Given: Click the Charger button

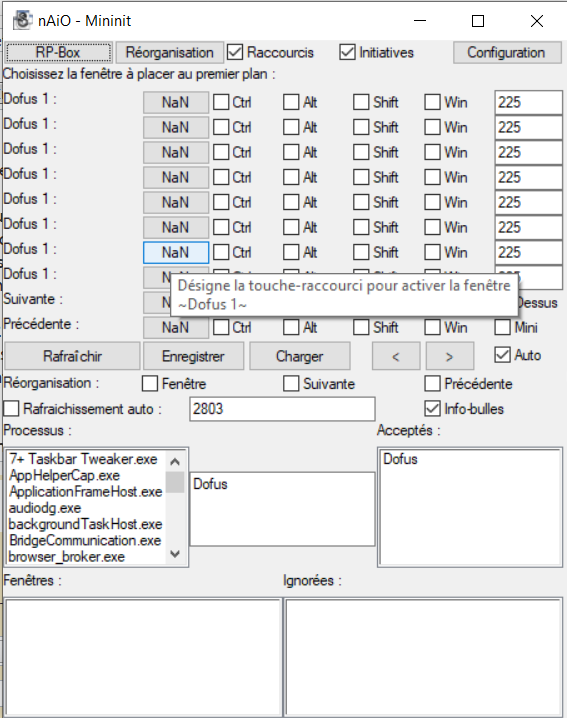Looking at the screenshot, I should pyautogui.click(x=300, y=356).
